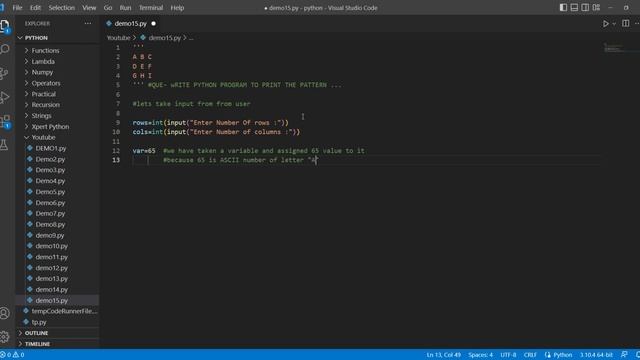Change encoding via UTF-8 status item

[x=508, y=355]
